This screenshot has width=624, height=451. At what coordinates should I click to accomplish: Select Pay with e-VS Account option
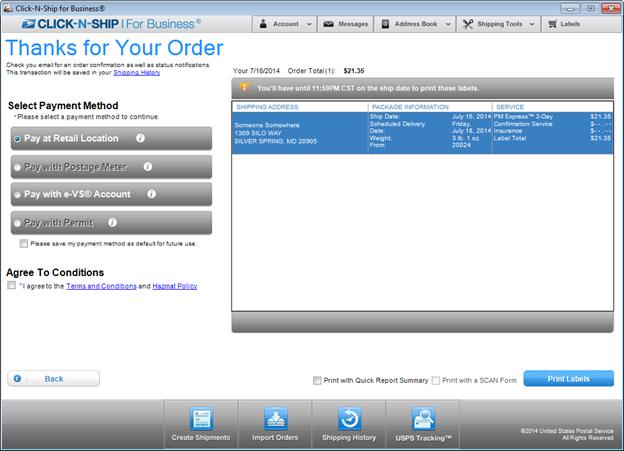click(x=17, y=195)
